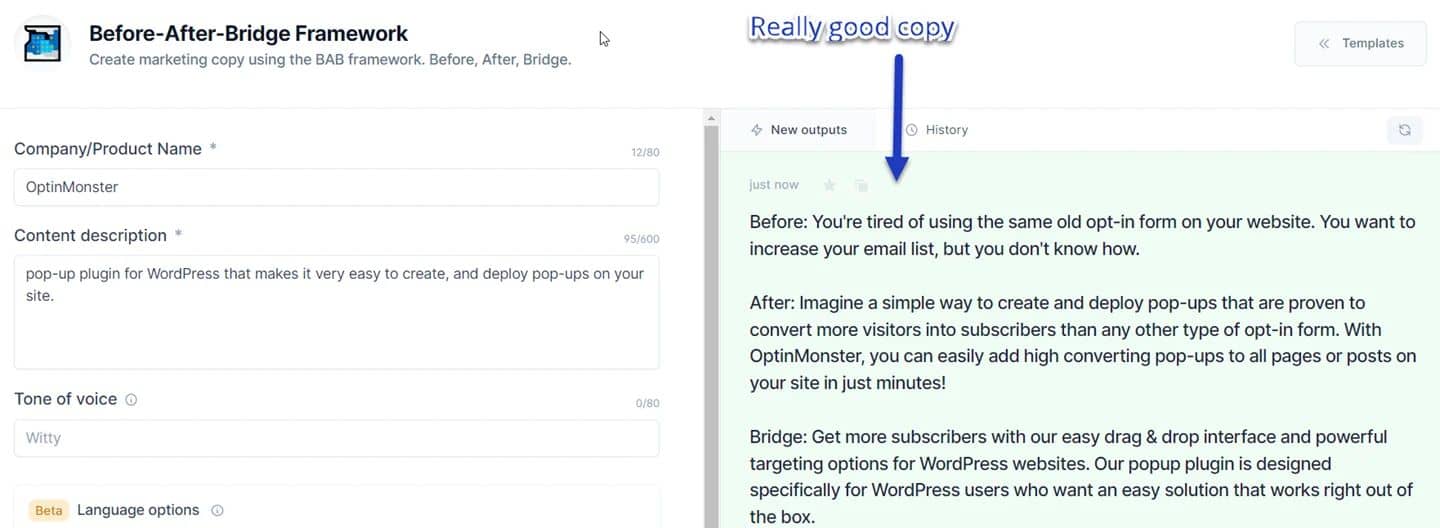Show Language options info tooltip icon
This screenshot has height=528, width=1440.
(217, 510)
